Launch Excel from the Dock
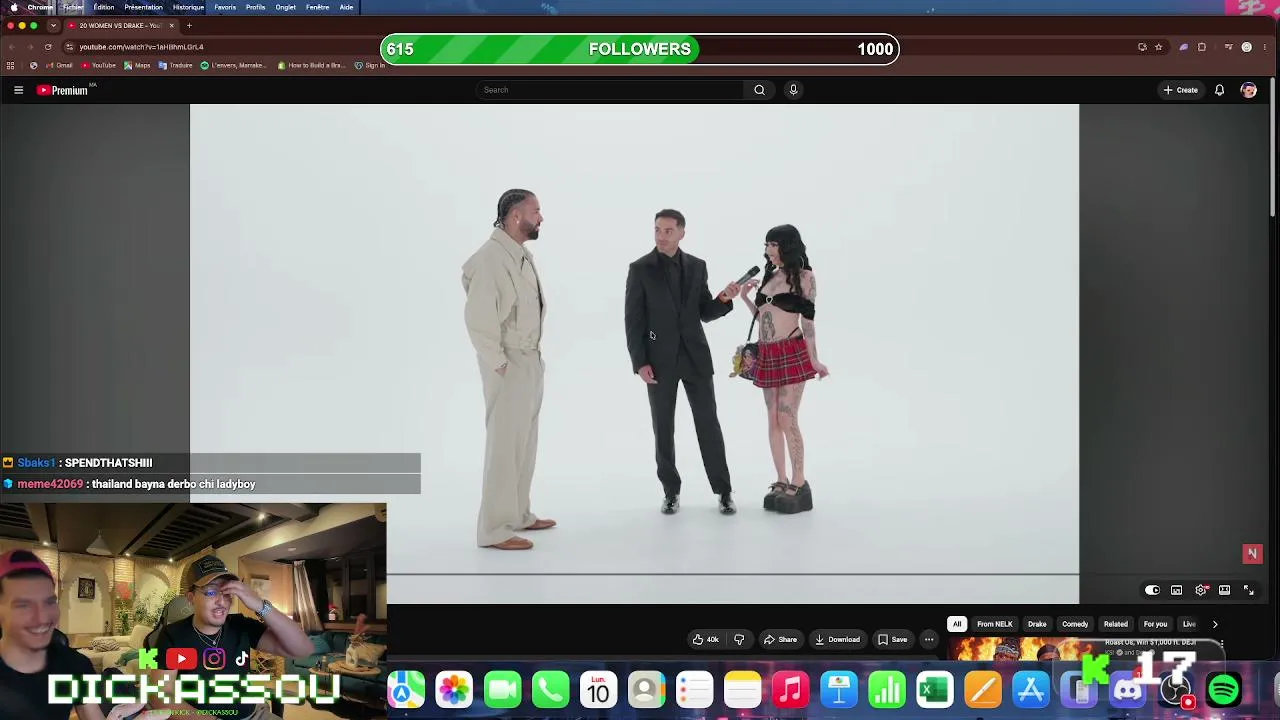The height and width of the screenshot is (720, 1280). (935, 690)
